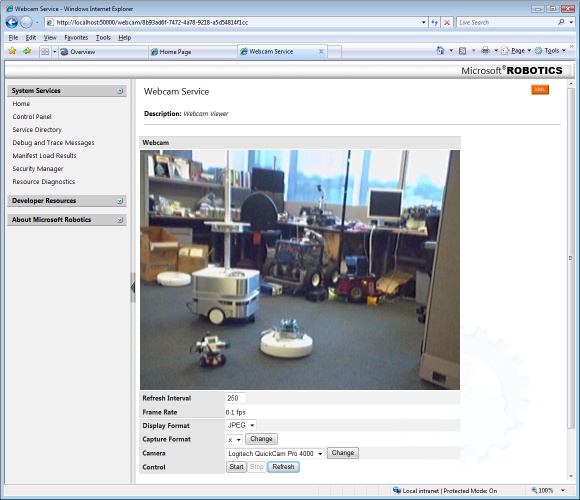This screenshot has width=580, height=500.
Task: Click the browser Back arrow button
Action: click(12, 23)
